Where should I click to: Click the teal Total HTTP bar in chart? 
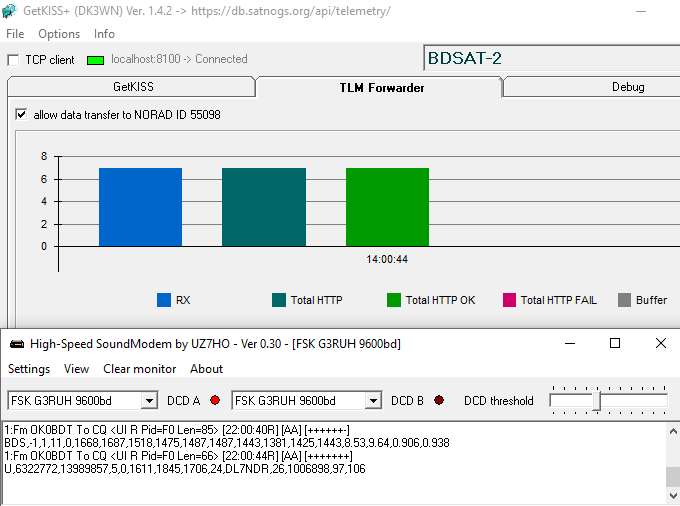pyautogui.click(x=264, y=207)
